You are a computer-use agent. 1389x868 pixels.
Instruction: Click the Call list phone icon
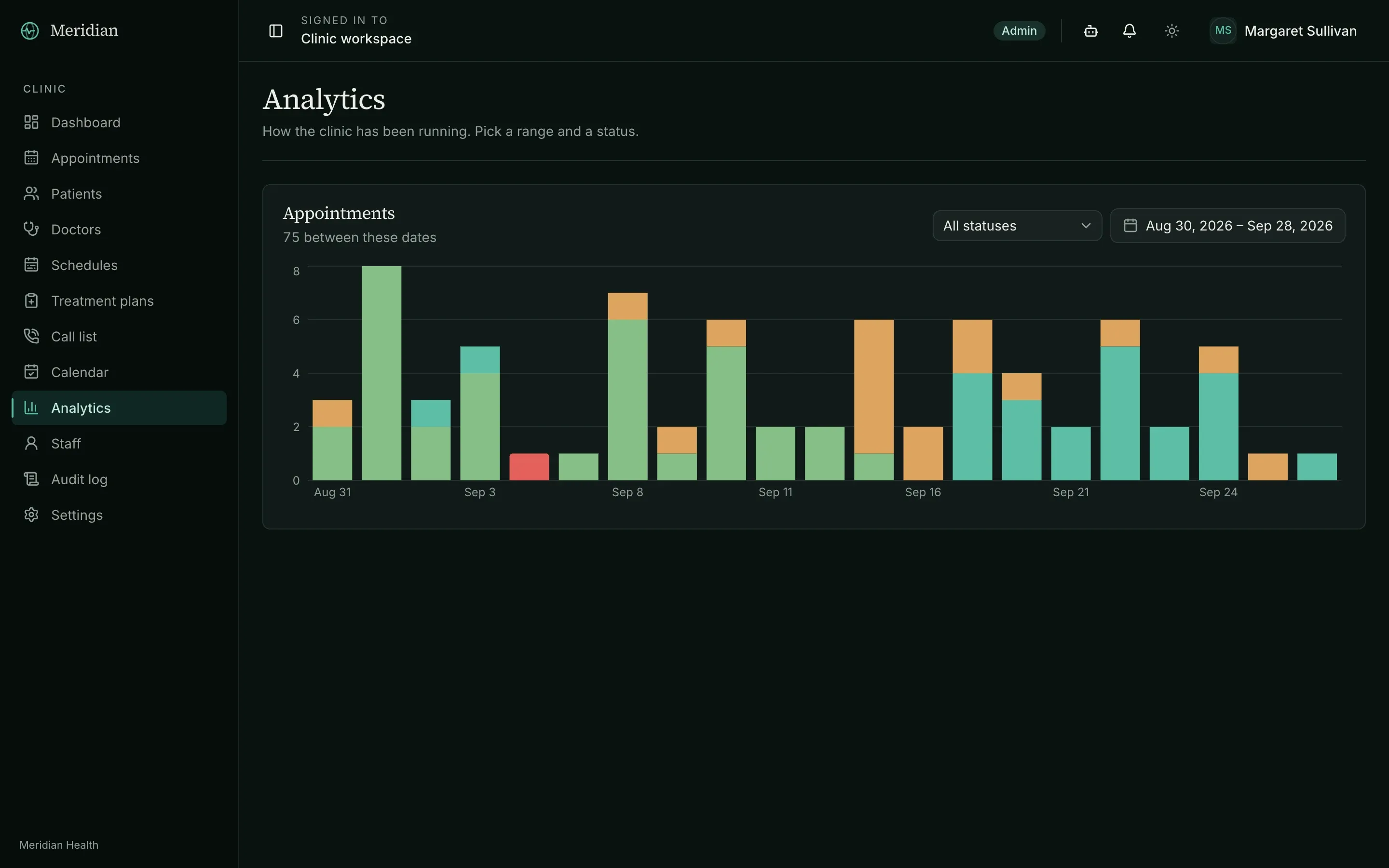pyautogui.click(x=31, y=337)
